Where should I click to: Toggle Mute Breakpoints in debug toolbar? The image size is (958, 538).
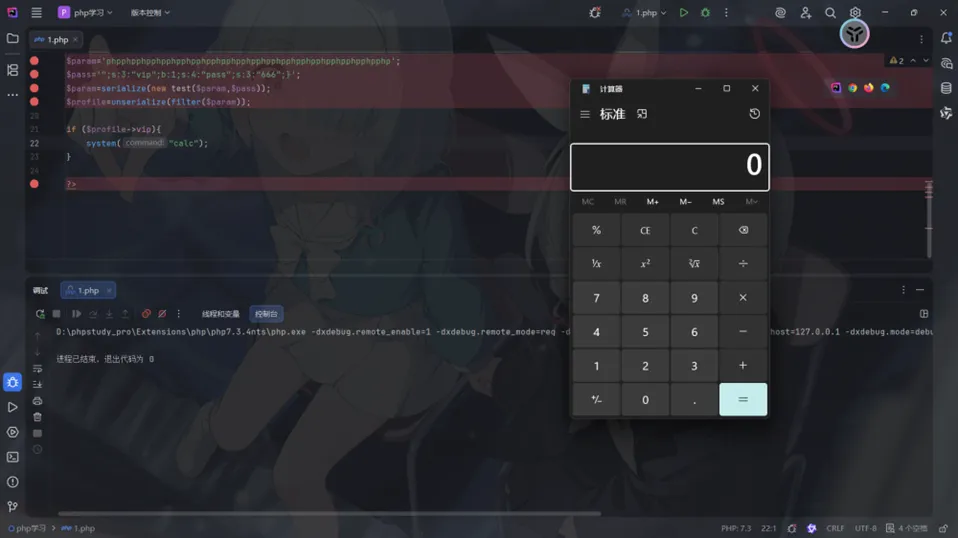[162, 314]
